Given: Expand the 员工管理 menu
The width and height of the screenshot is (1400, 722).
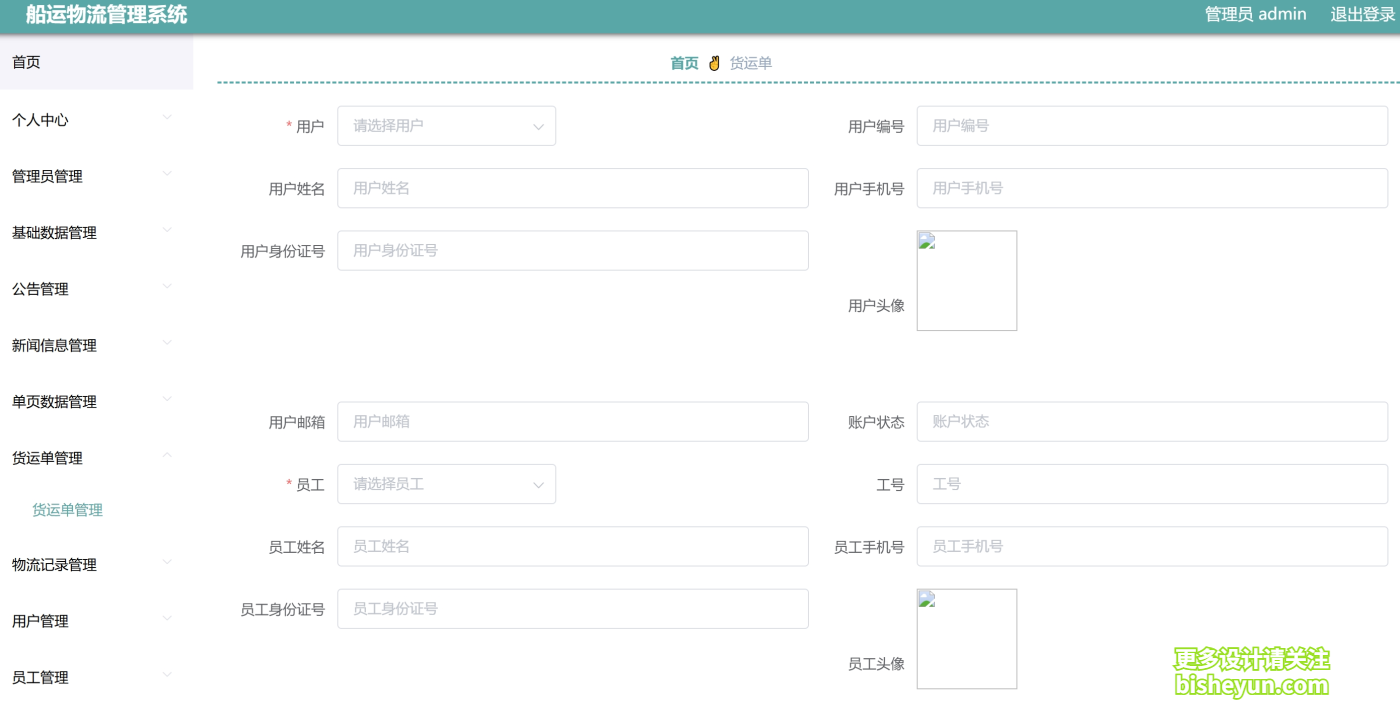Looking at the screenshot, I should point(96,677).
